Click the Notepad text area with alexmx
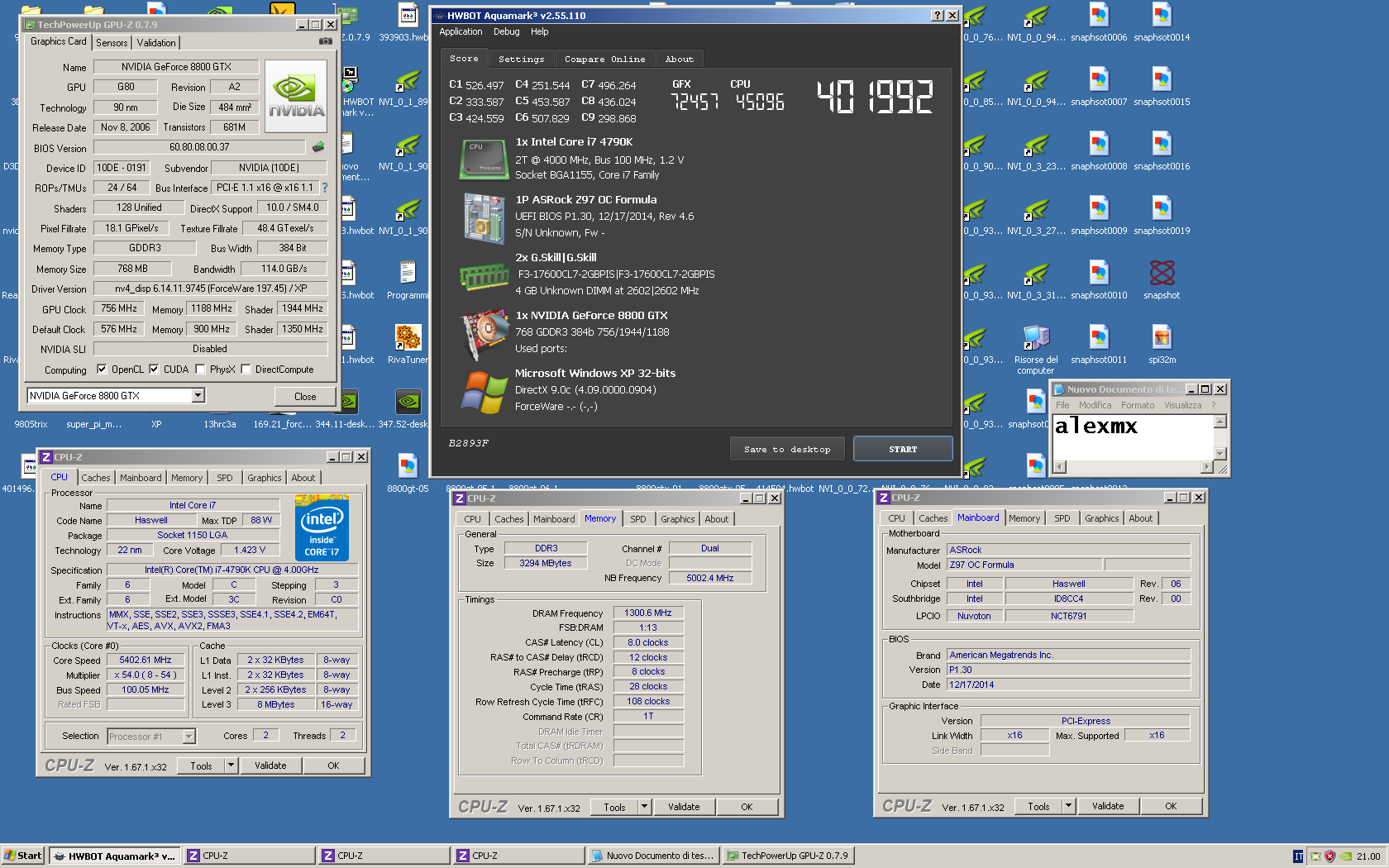Screen dimensions: 1389x868 pyautogui.click(x=1134, y=437)
